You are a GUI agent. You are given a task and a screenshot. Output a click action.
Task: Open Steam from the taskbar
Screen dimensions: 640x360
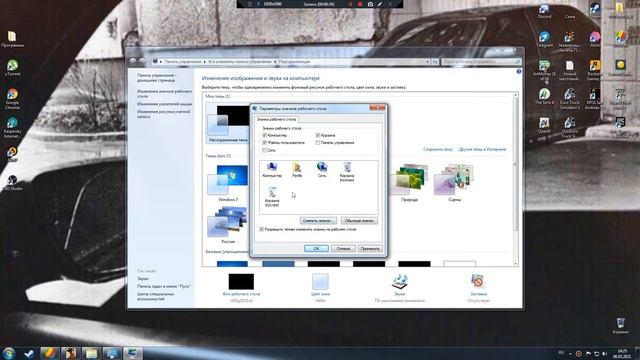pyautogui.click(x=29, y=353)
